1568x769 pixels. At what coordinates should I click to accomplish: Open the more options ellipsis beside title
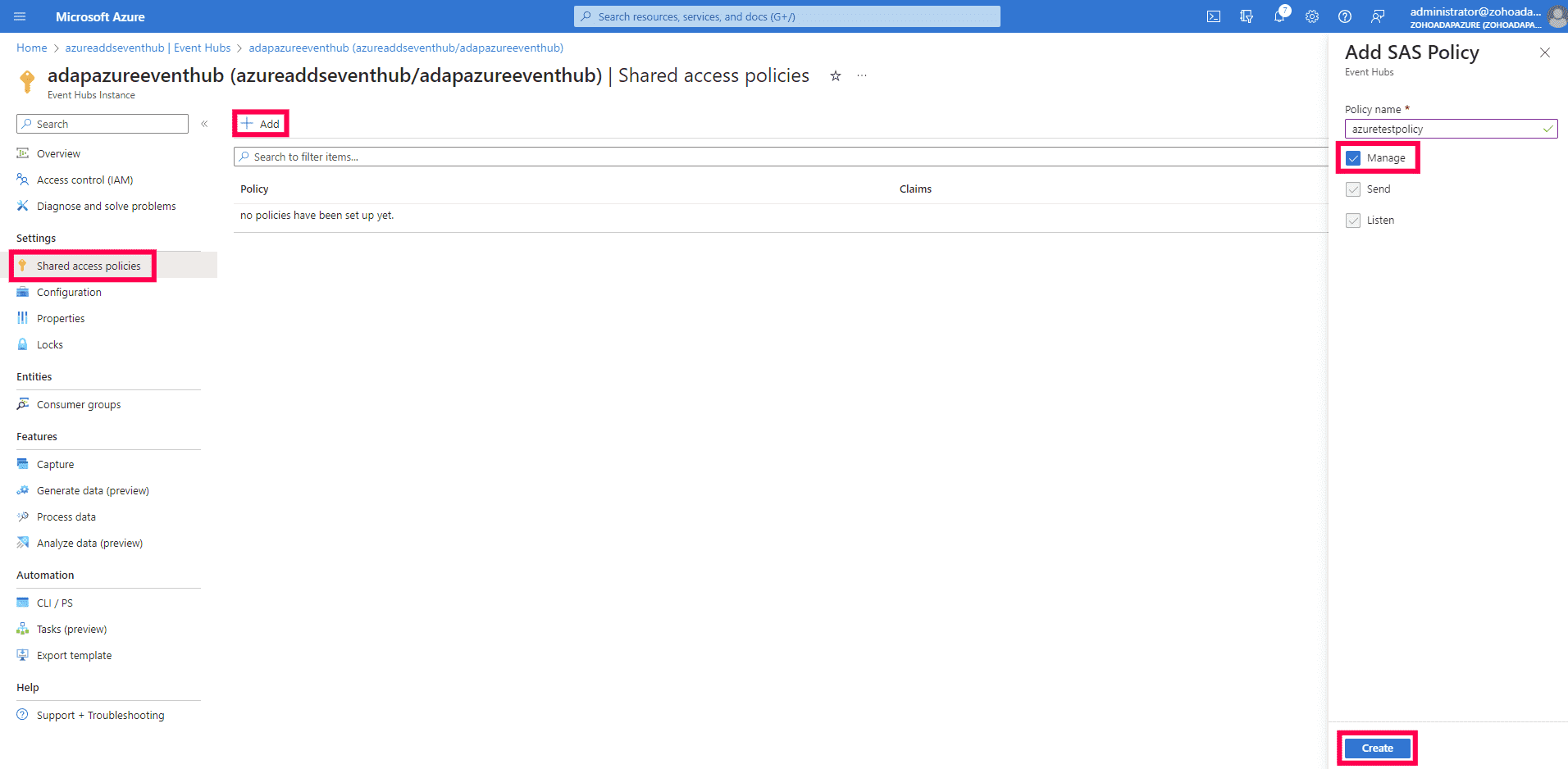tap(862, 76)
